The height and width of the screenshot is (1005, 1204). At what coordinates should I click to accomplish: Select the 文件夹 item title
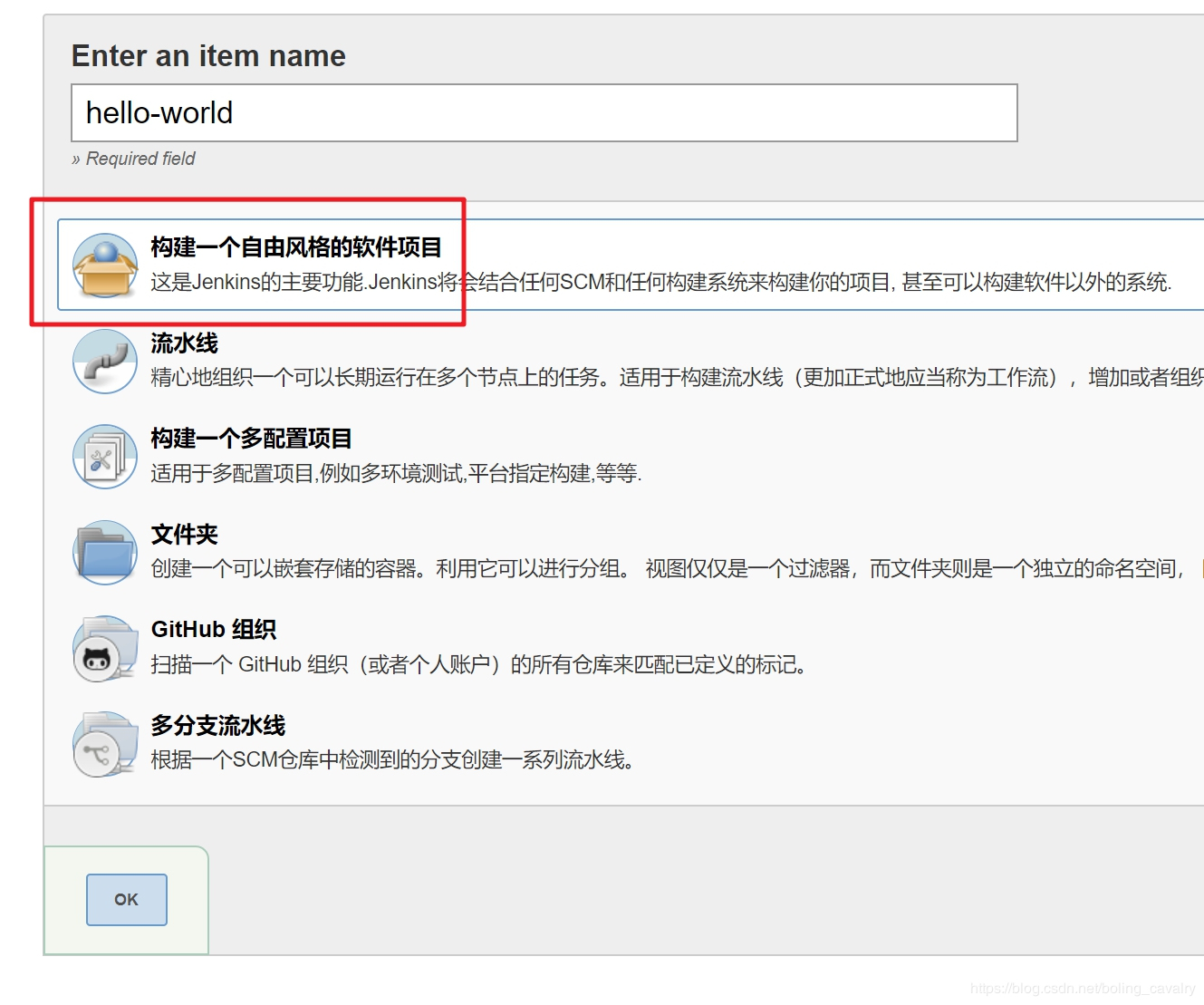click(185, 534)
